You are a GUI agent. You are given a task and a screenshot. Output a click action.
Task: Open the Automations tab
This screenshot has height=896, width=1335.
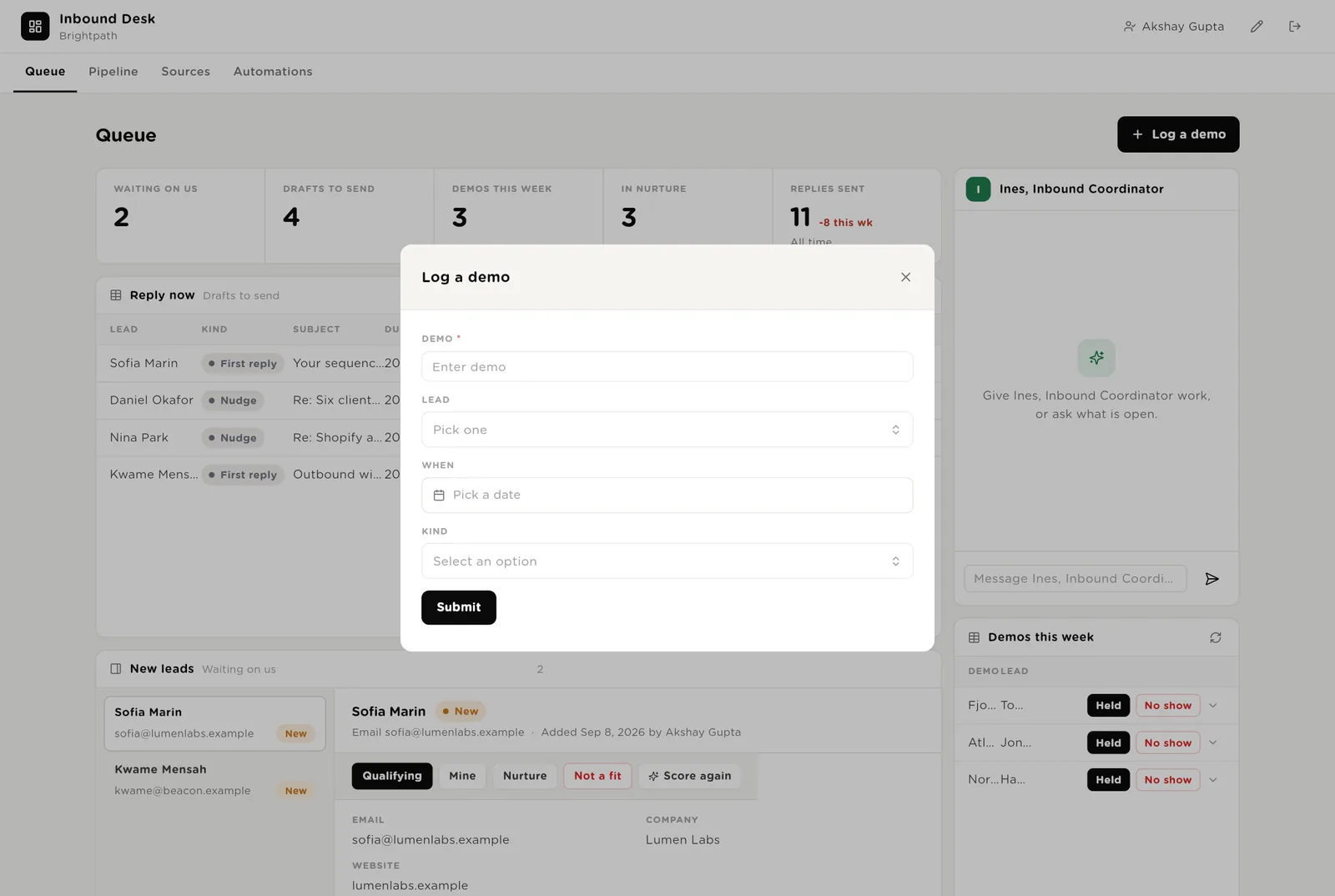click(273, 72)
